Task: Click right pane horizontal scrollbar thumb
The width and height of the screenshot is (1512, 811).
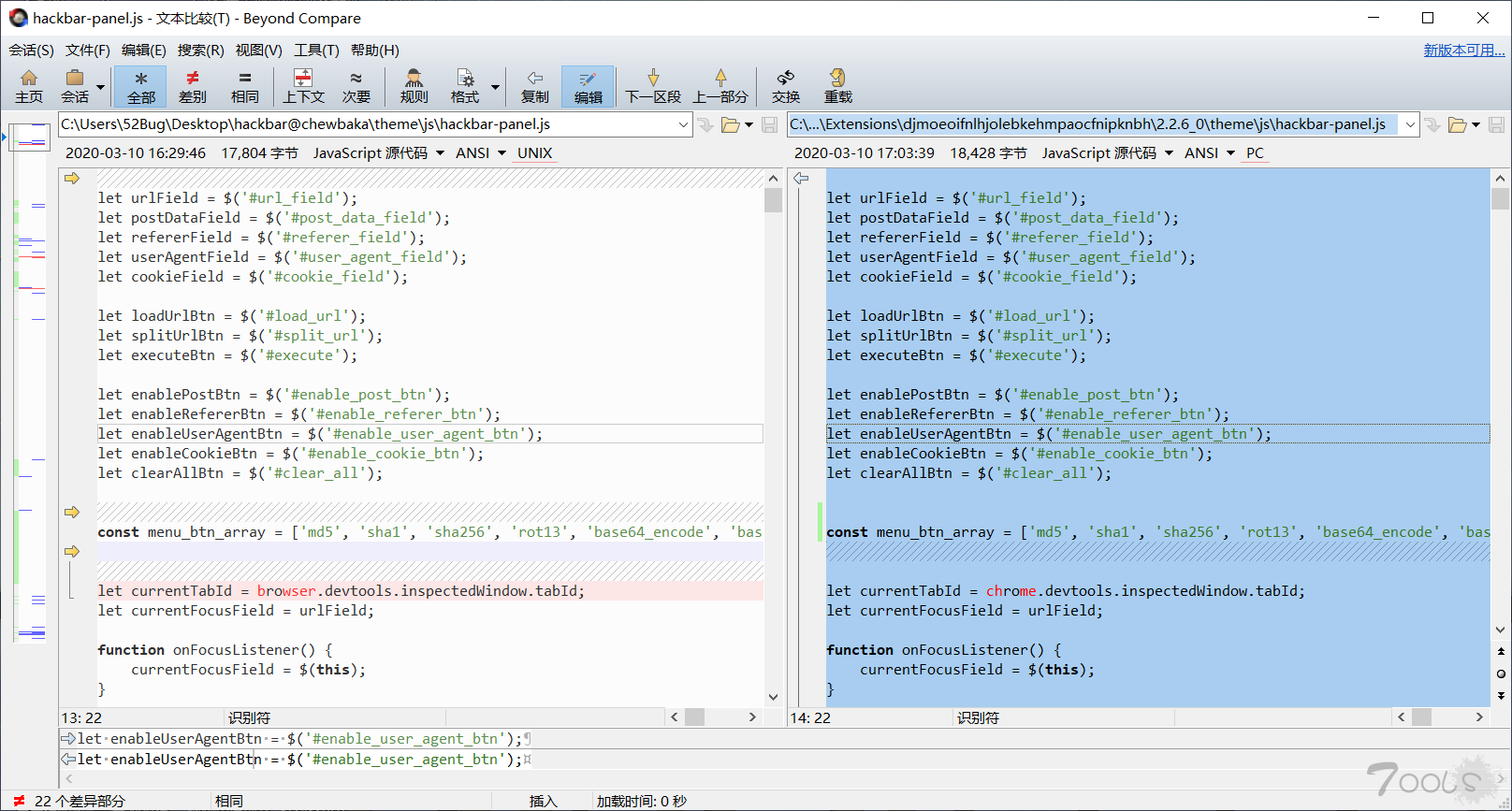Action: click(1422, 717)
